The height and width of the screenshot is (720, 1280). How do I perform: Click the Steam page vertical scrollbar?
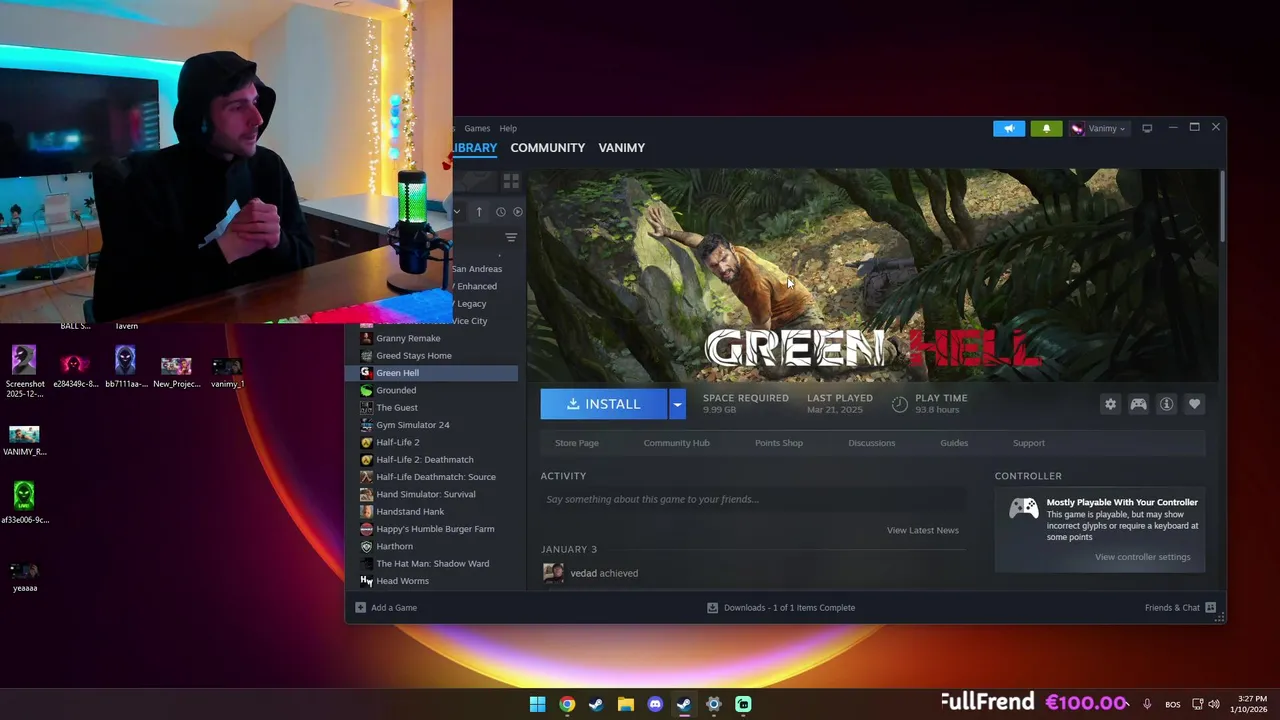1222,206
